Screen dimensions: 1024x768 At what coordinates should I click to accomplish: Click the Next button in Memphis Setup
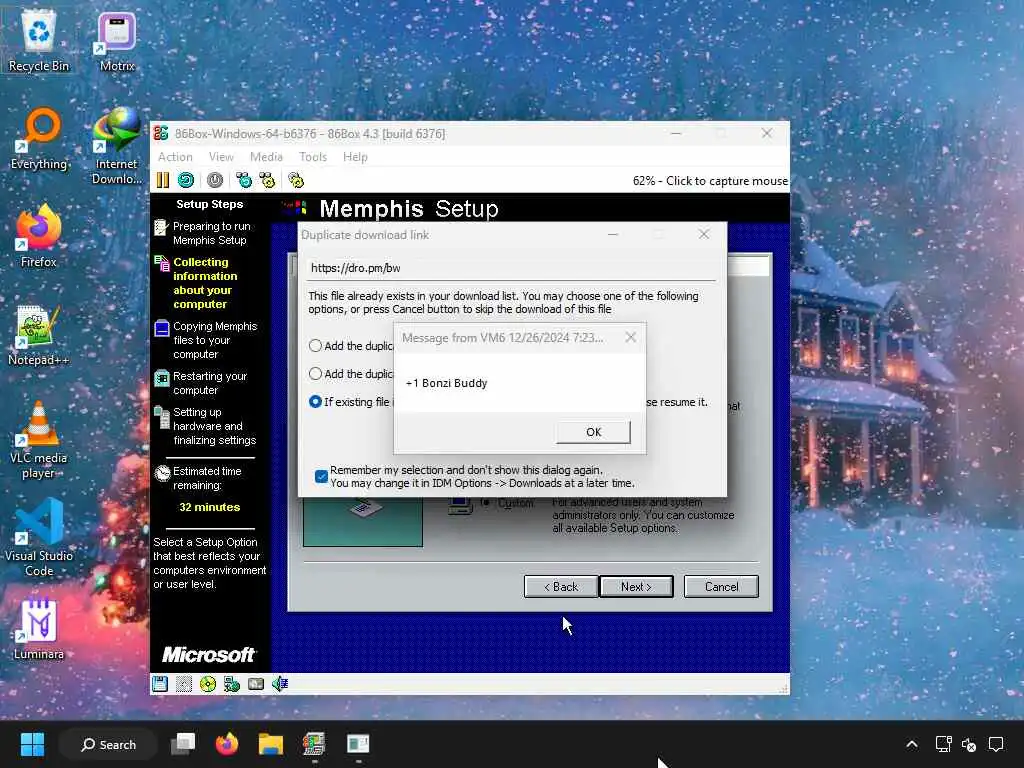pyautogui.click(x=636, y=586)
